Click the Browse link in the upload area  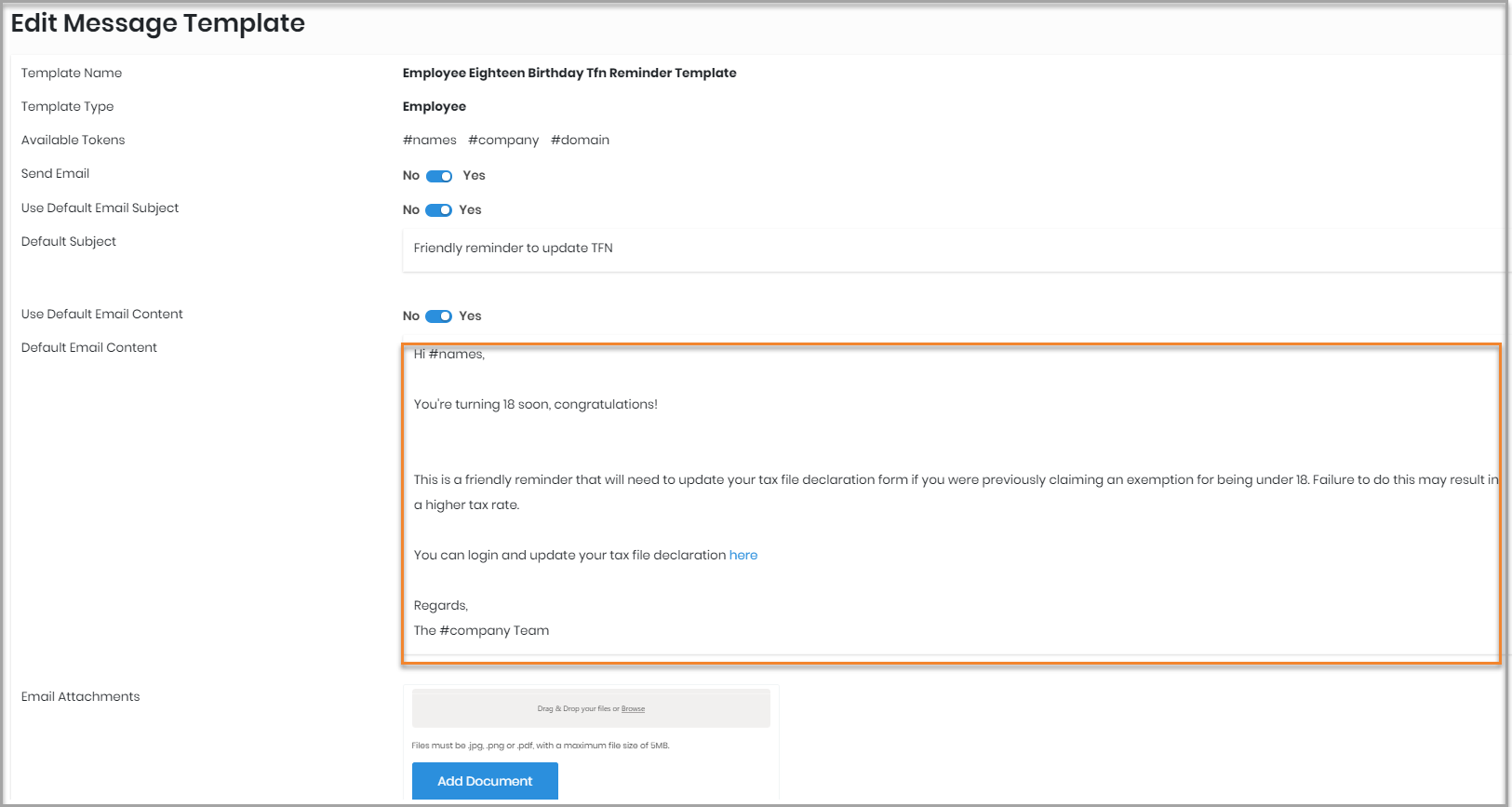coord(633,709)
